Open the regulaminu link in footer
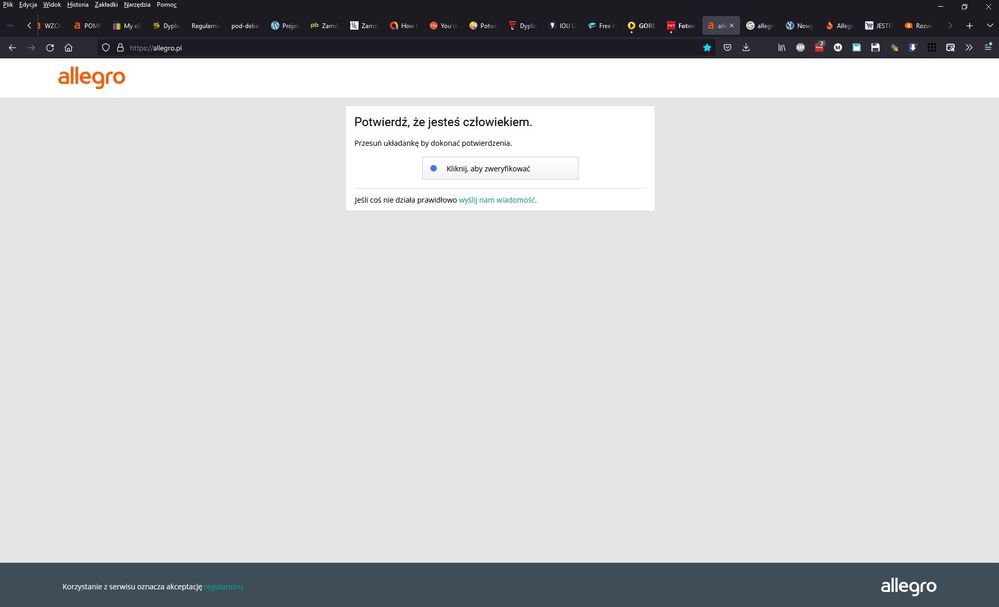Image resolution: width=999 pixels, height=607 pixels. tap(223, 587)
